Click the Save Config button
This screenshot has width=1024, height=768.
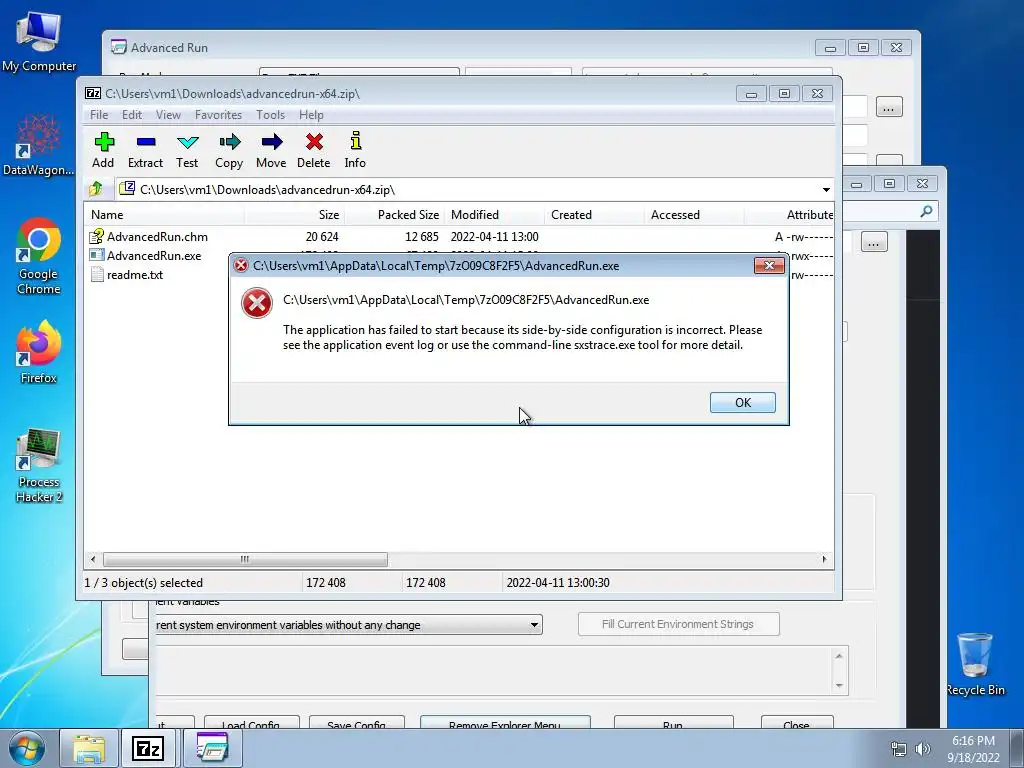(357, 724)
